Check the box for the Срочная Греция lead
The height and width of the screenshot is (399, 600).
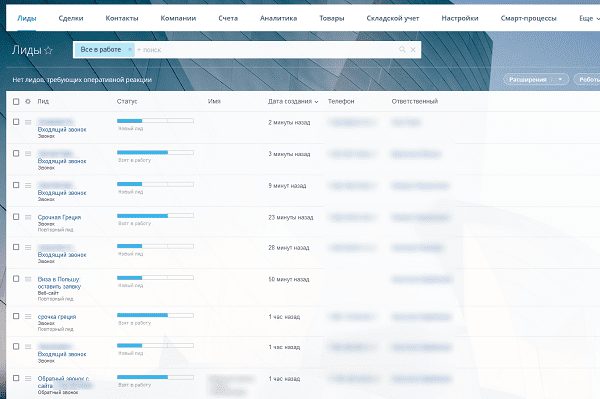point(16,217)
